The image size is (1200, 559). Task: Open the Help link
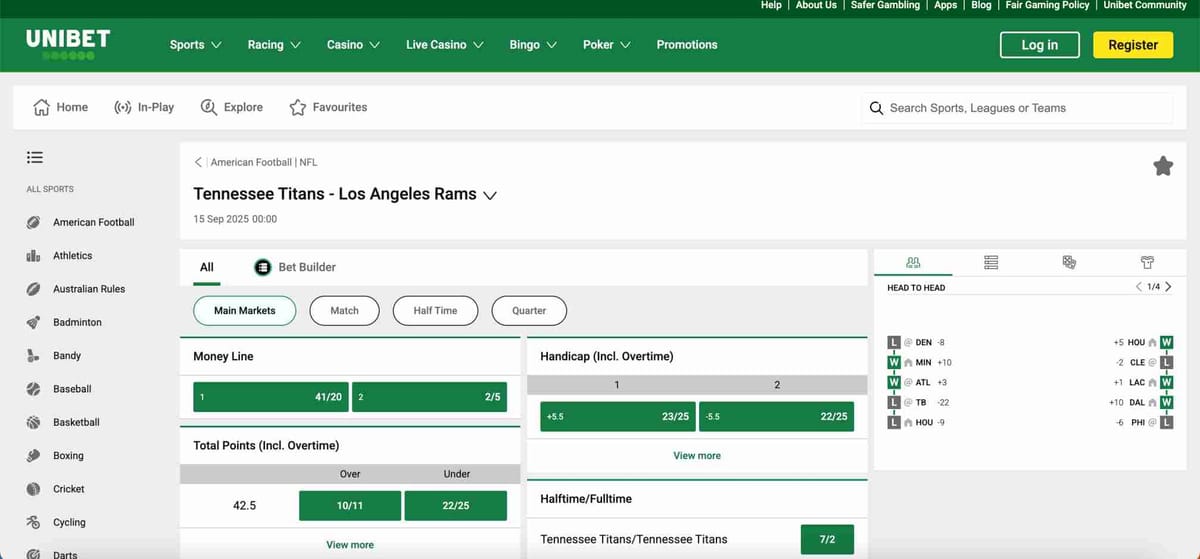pos(771,5)
